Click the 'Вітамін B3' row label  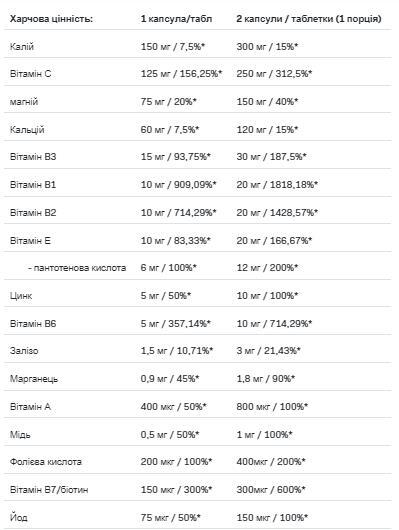[x=33, y=157]
